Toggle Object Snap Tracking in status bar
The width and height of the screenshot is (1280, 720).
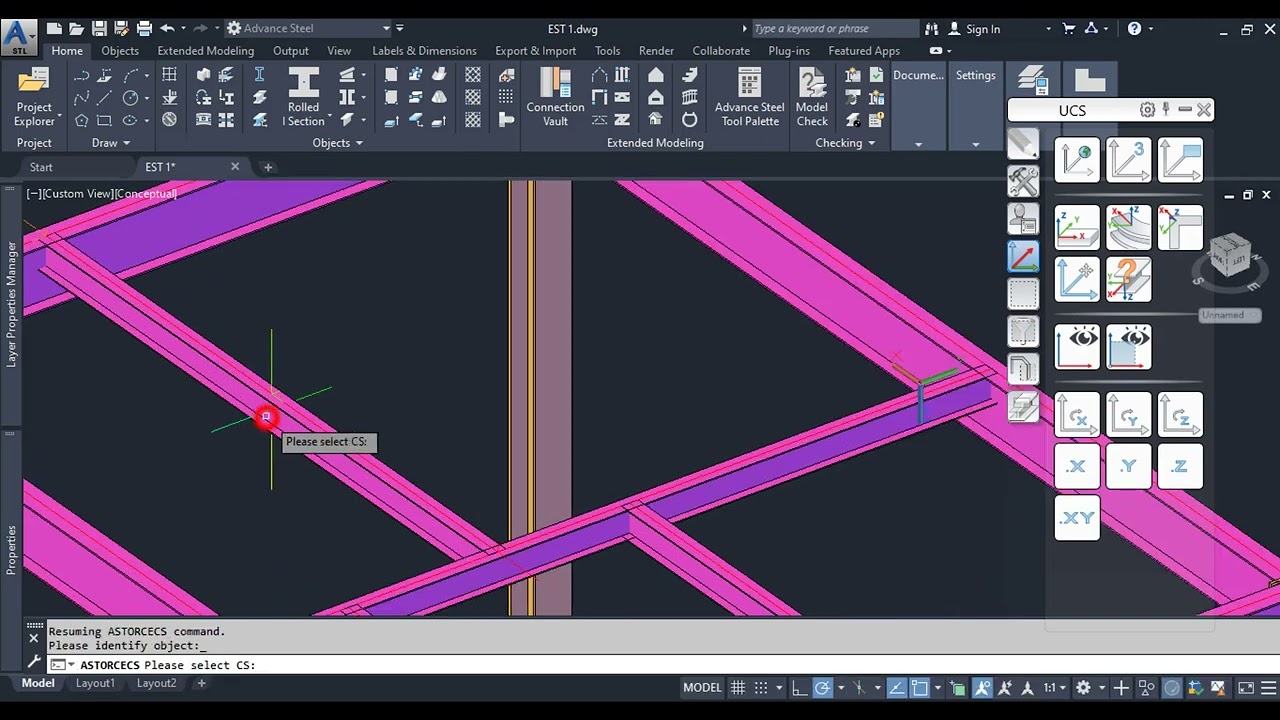(896, 688)
